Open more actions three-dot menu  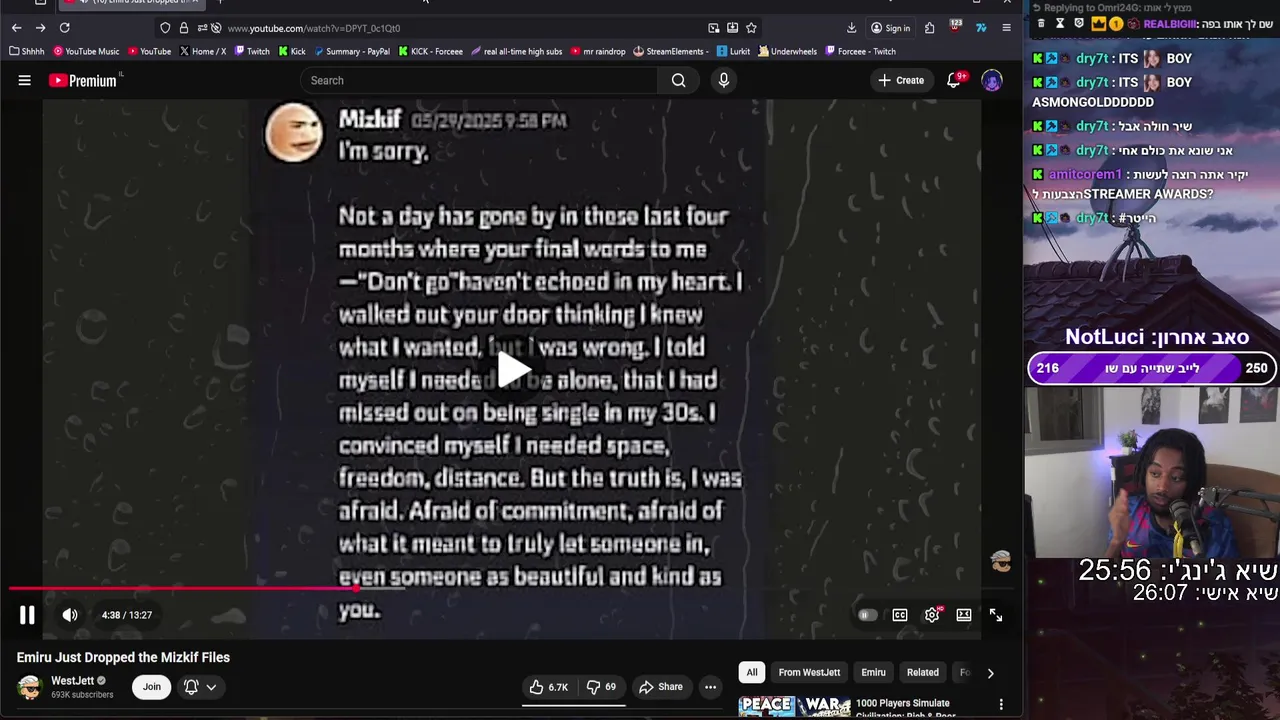coord(710,687)
